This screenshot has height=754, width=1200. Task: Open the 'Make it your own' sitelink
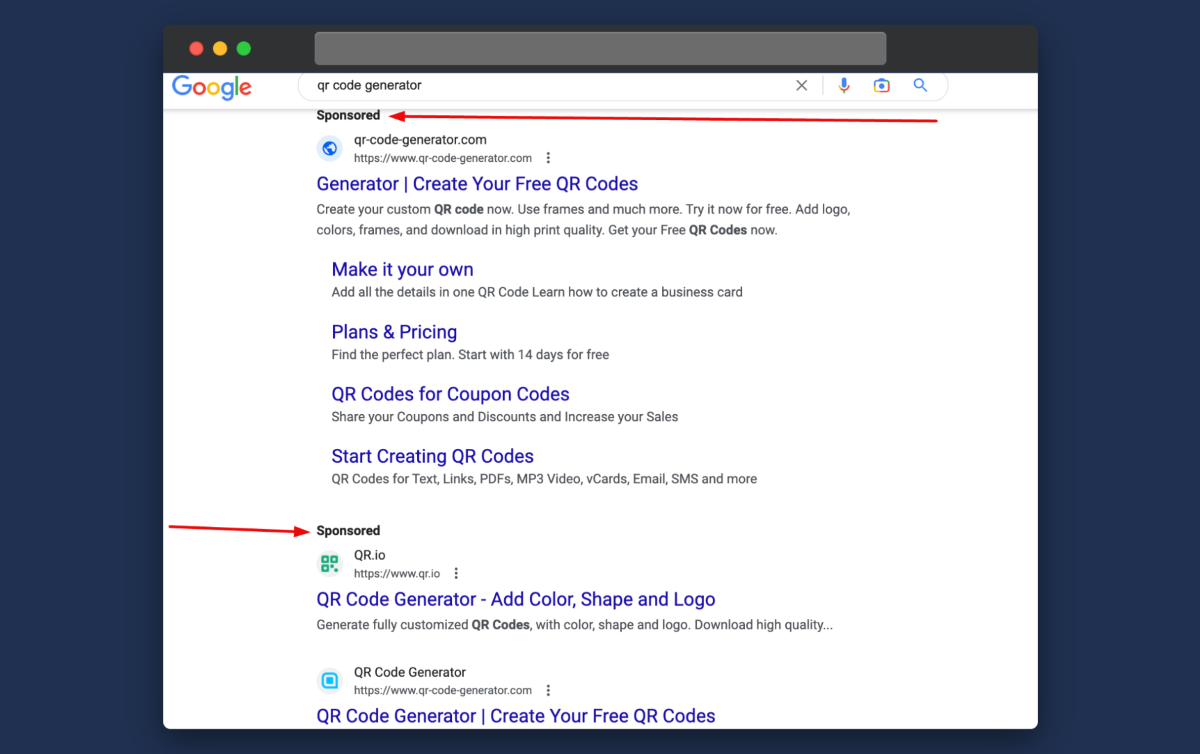coord(402,270)
